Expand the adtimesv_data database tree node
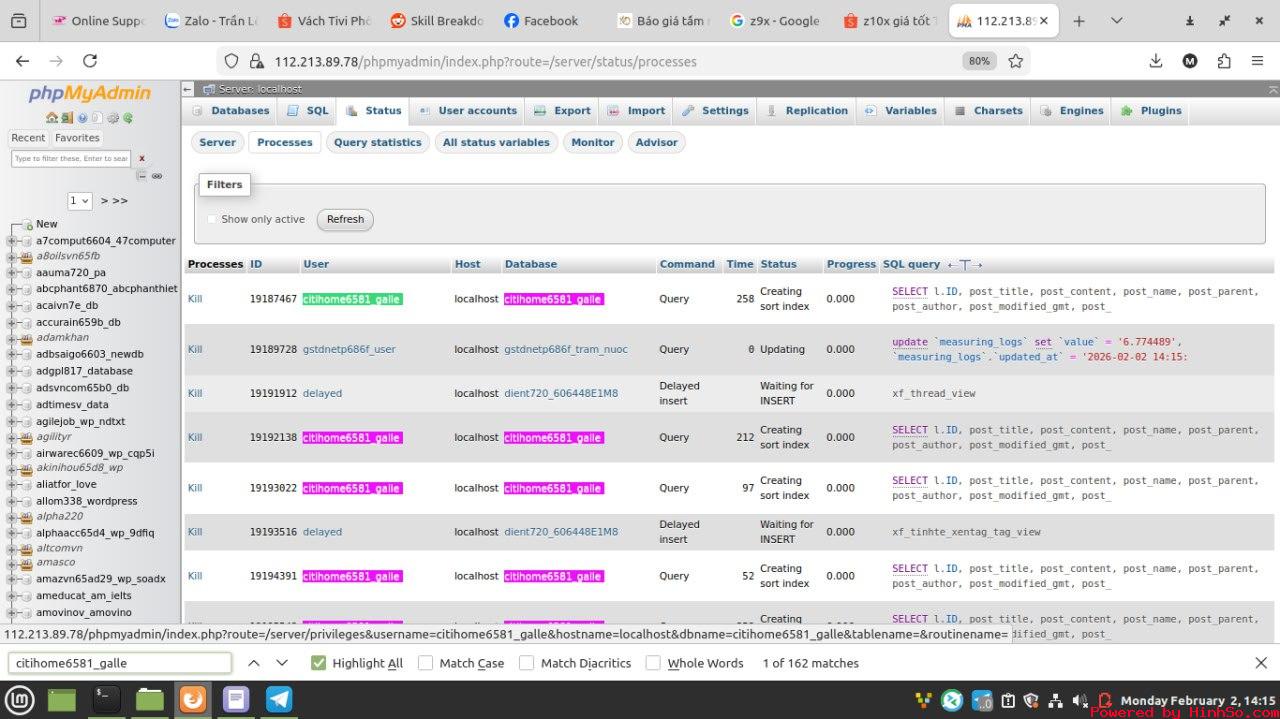This screenshot has width=1280, height=719. pos(12,405)
